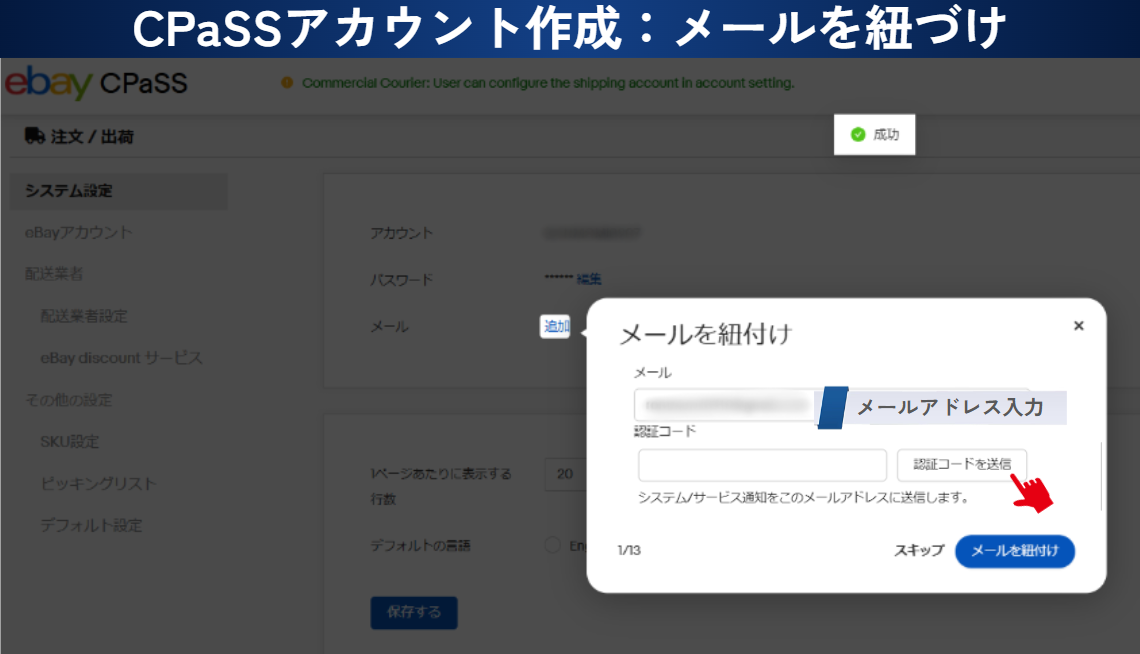Go to eBayアカウント in sidebar
Screen dimensions: 1140x654
(79, 233)
